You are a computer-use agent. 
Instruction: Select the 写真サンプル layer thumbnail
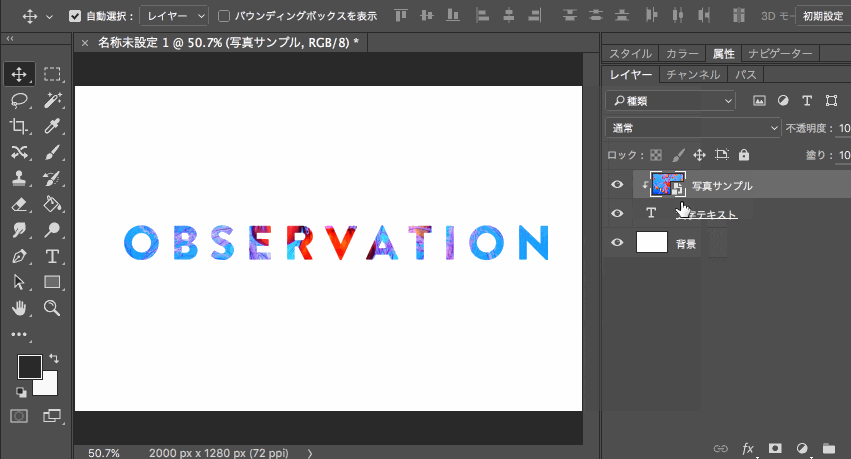tap(667, 184)
